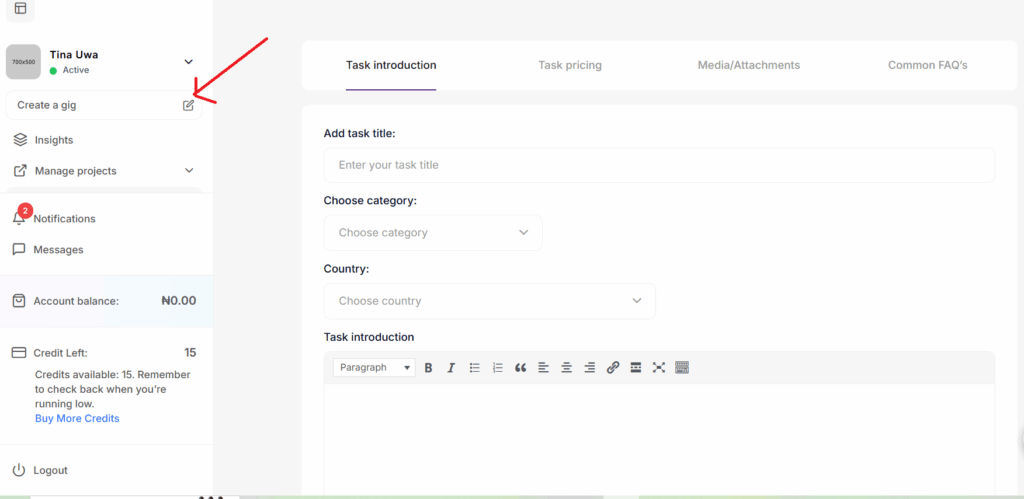
Task: Click the Account balance bag icon
Action: pos(20,301)
